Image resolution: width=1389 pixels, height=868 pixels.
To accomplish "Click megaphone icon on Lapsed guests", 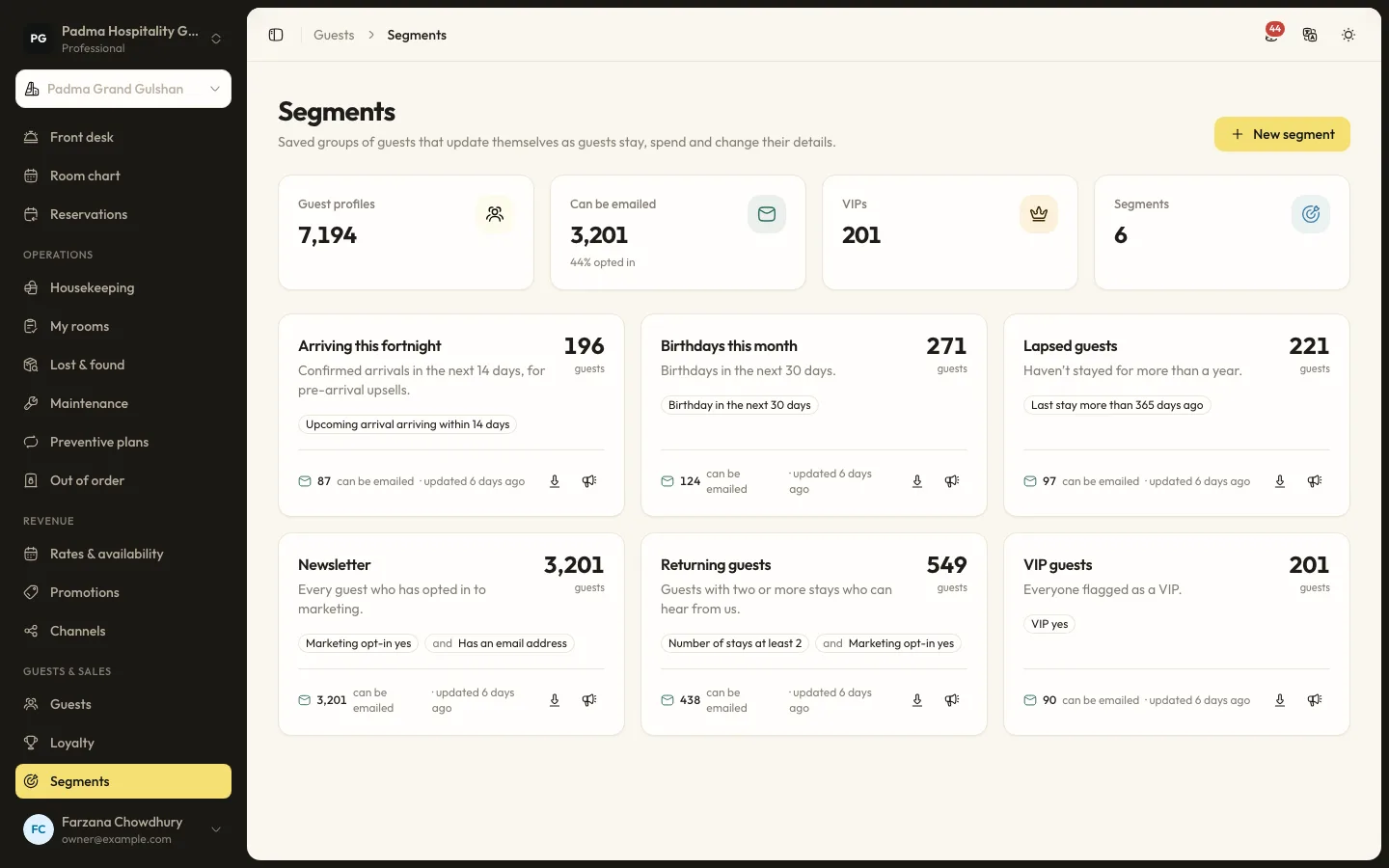I will click(1315, 481).
